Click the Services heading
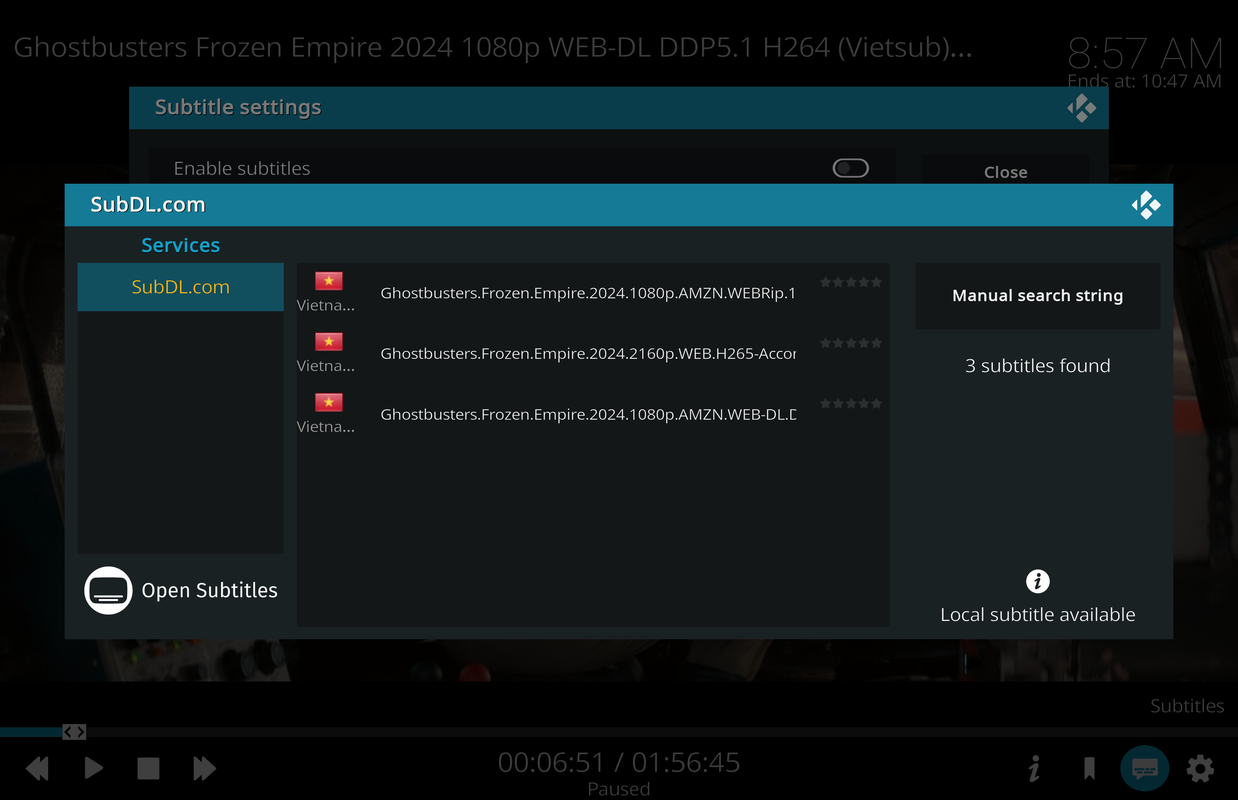 (x=180, y=245)
